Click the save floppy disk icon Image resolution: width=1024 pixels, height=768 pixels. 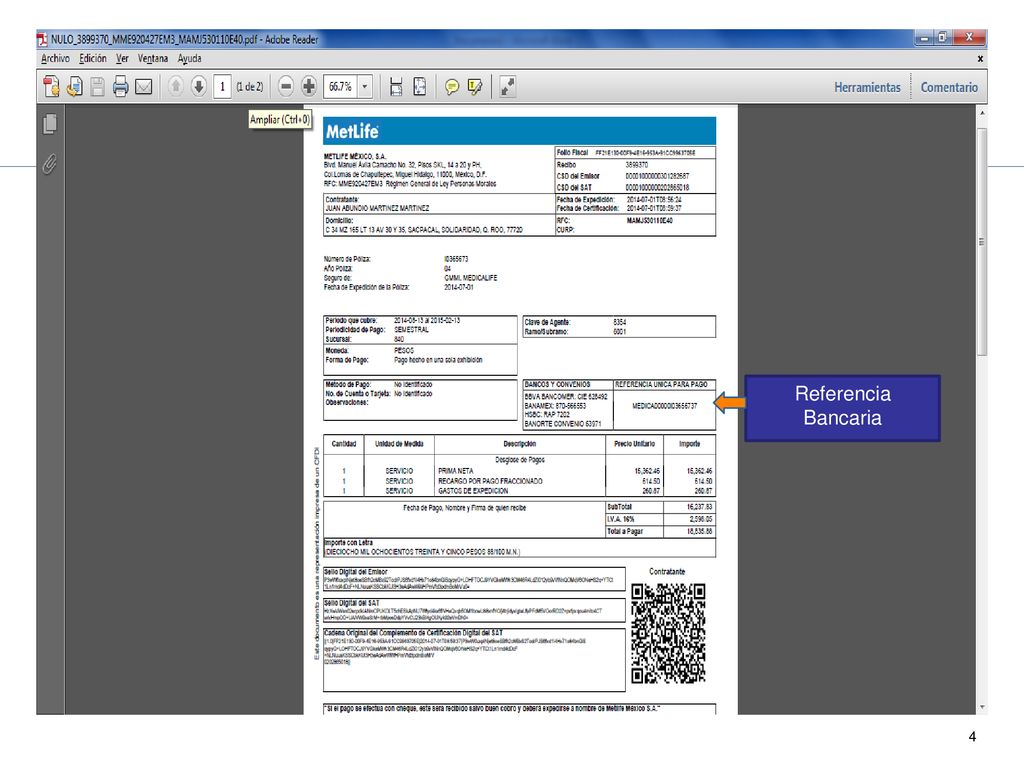tap(97, 87)
